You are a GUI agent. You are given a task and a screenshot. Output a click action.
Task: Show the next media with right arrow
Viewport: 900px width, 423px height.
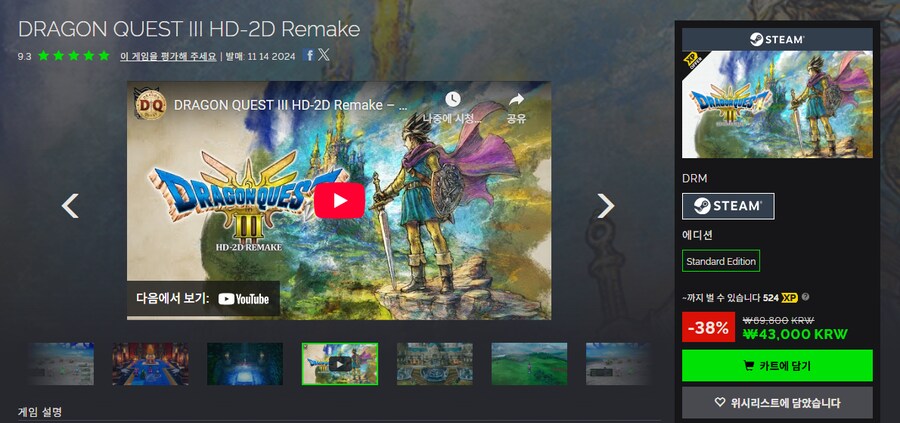point(606,205)
